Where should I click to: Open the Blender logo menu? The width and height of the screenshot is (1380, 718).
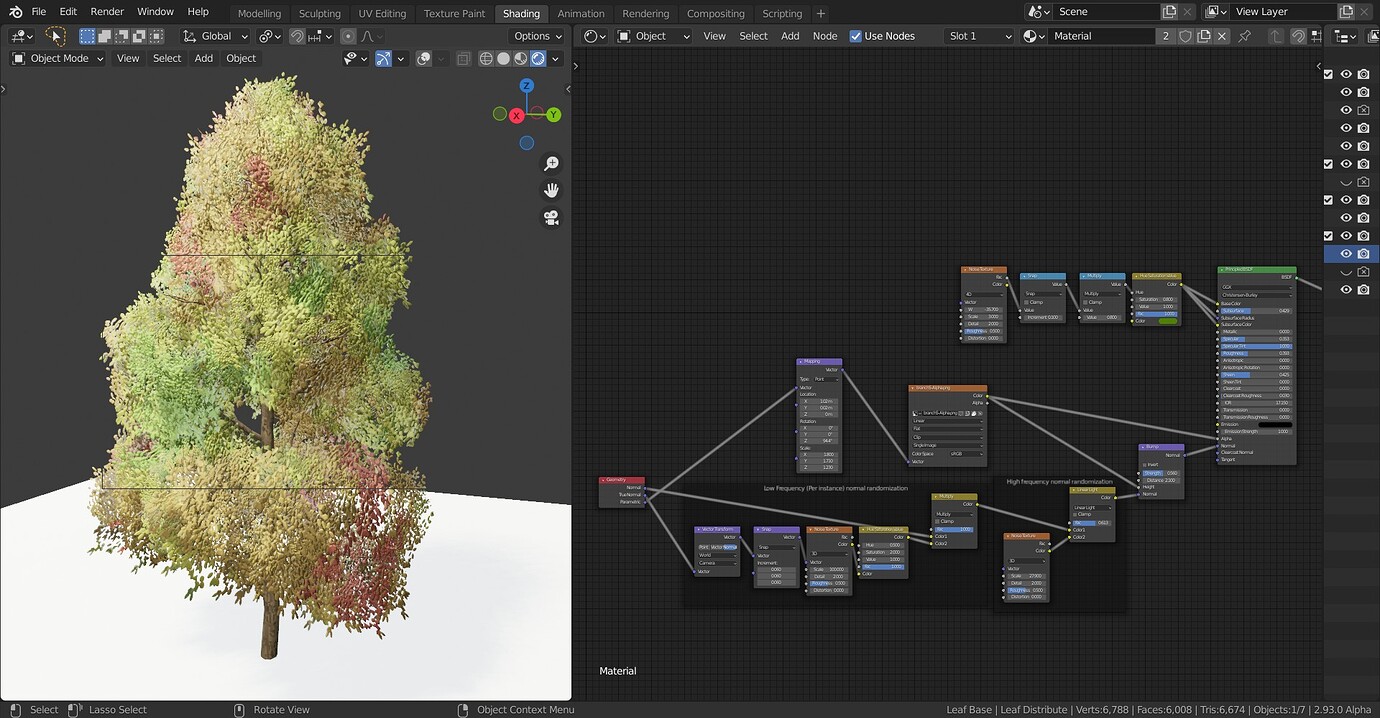15,12
